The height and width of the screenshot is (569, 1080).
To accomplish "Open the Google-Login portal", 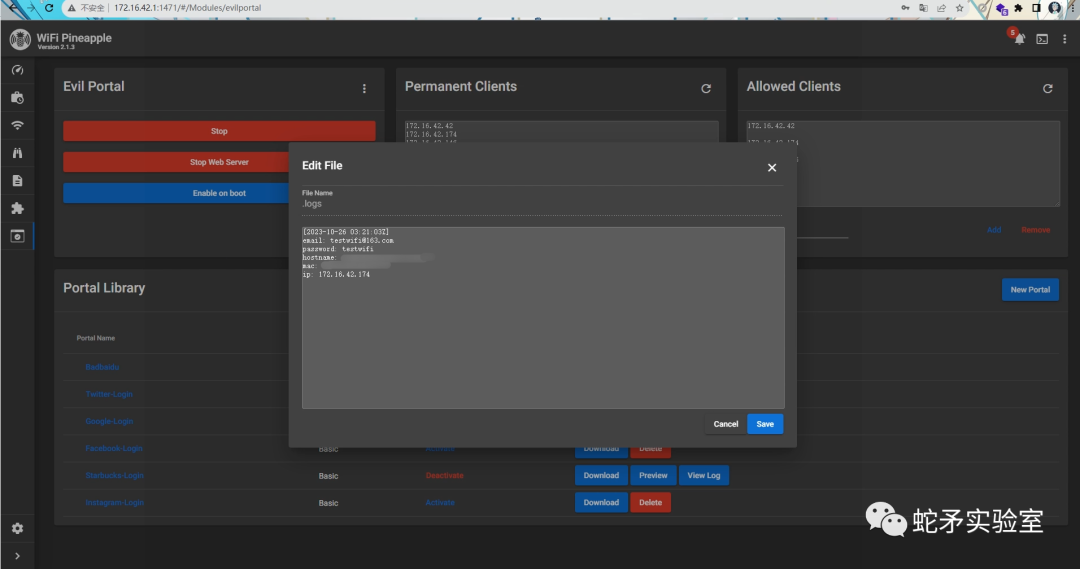I will (109, 421).
